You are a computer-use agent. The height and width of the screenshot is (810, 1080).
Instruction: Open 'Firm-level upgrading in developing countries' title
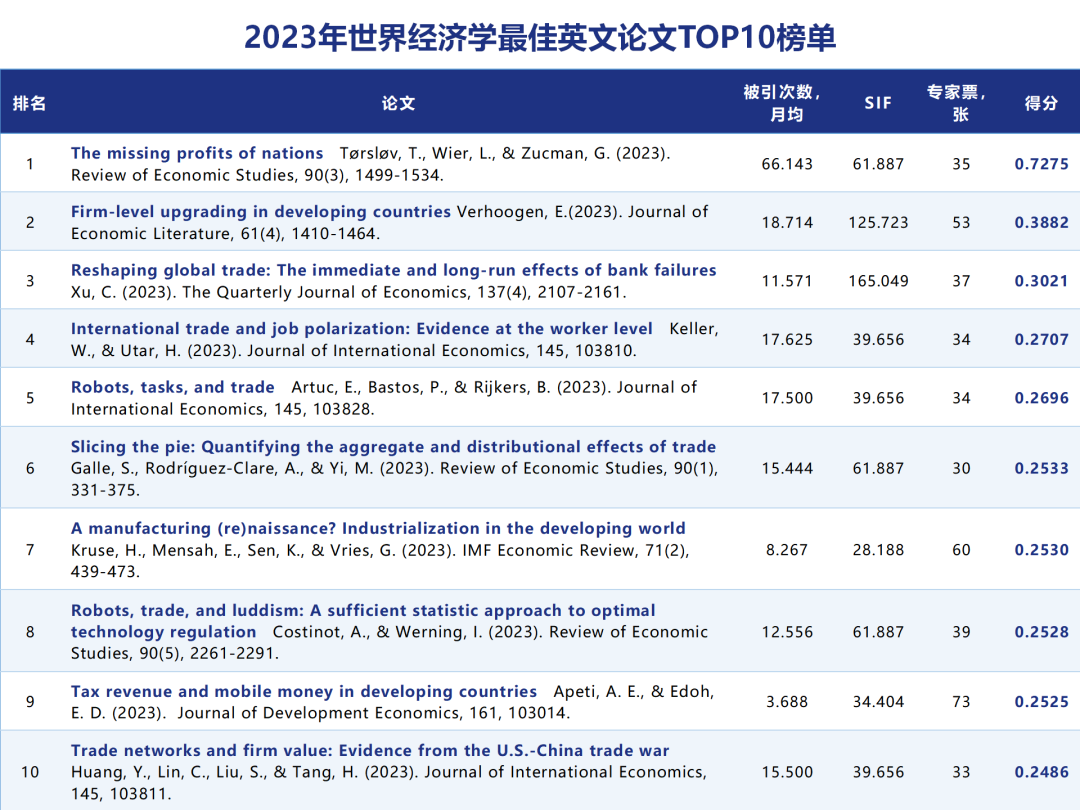coord(261,211)
